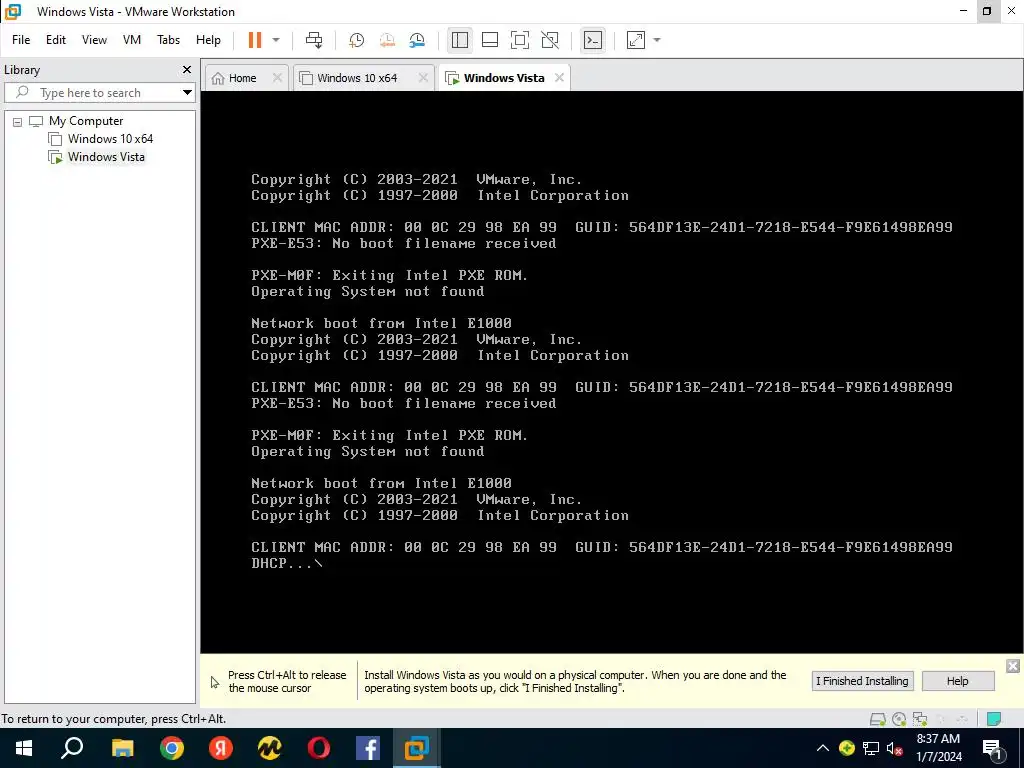Screen dimensions: 1024x768
Task: Click inside the VM console screen
Action: click(612, 372)
